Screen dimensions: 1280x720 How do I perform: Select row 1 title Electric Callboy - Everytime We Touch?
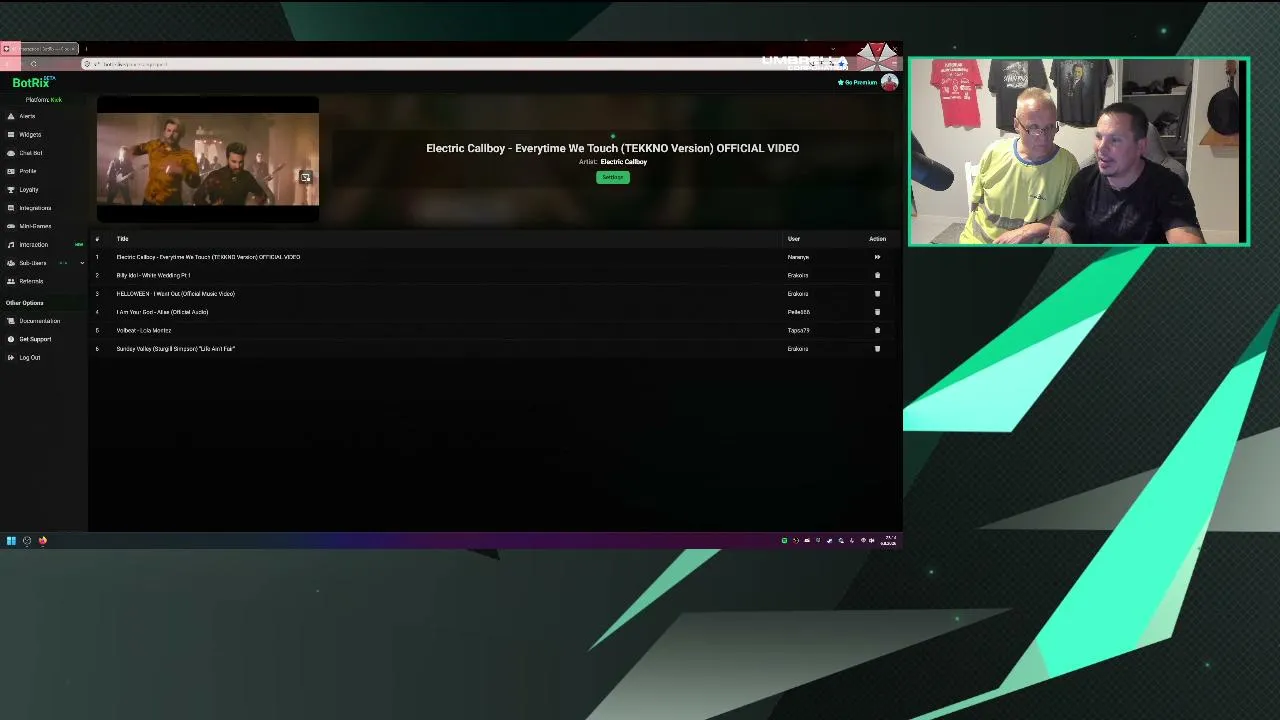tap(208, 257)
